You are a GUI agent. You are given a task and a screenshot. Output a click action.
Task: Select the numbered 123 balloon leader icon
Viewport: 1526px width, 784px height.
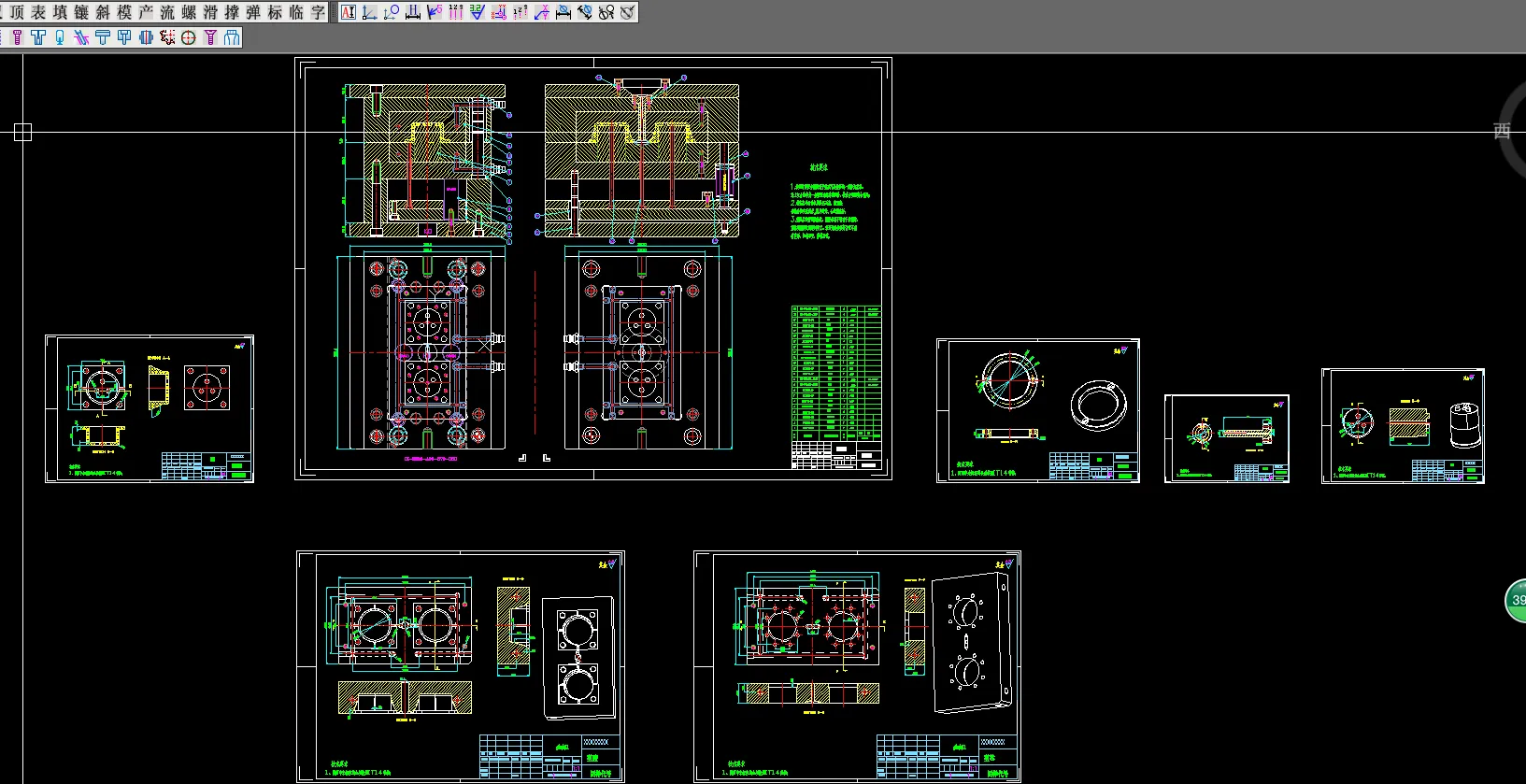coord(456,12)
